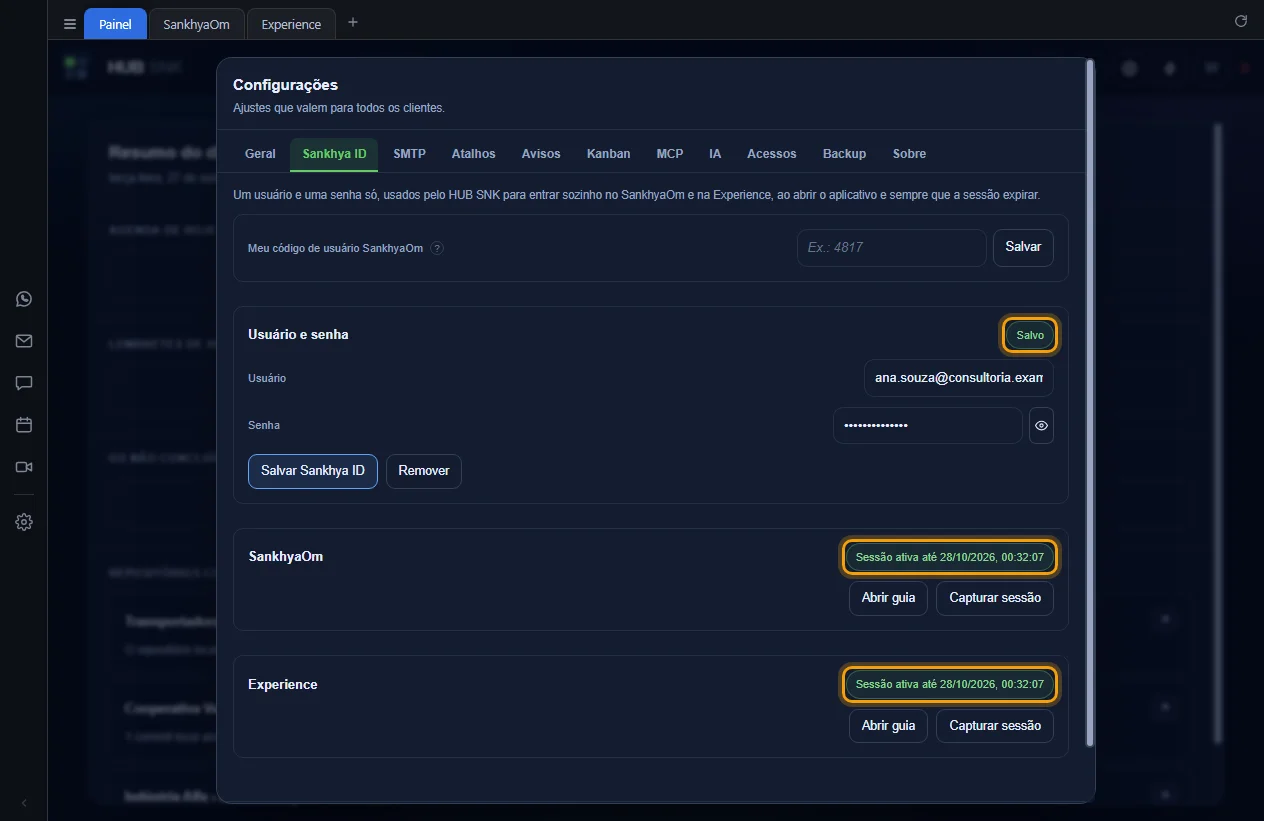Click the help icon beside Meu código de usuário

coord(437,248)
